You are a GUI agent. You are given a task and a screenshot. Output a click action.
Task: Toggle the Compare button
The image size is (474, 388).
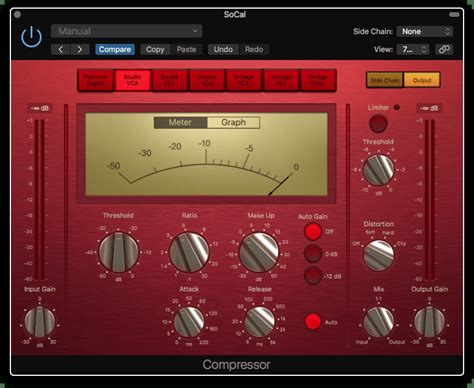coord(115,50)
